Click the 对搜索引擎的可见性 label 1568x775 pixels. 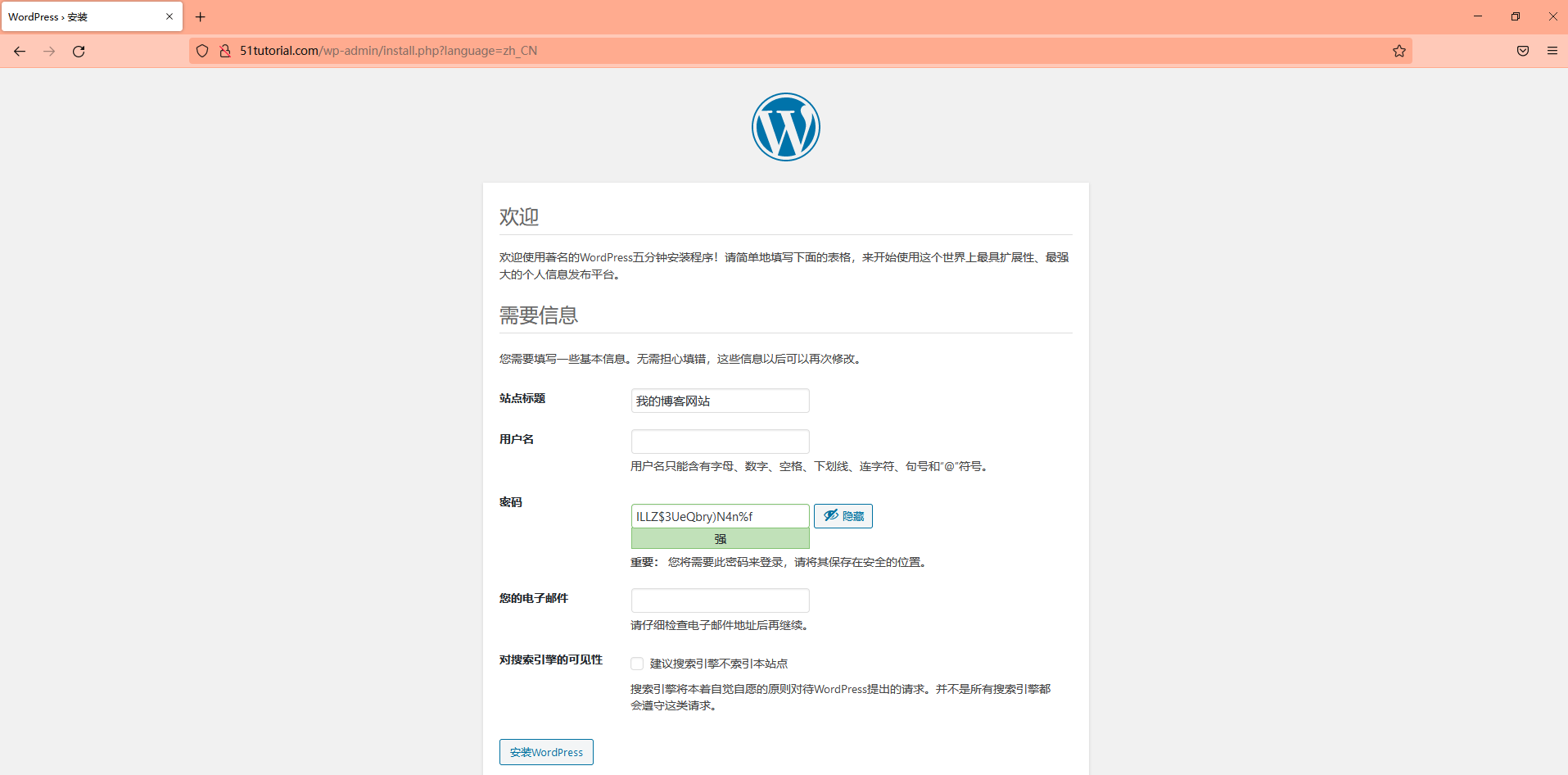pyautogui.click(x=551, y=659)
